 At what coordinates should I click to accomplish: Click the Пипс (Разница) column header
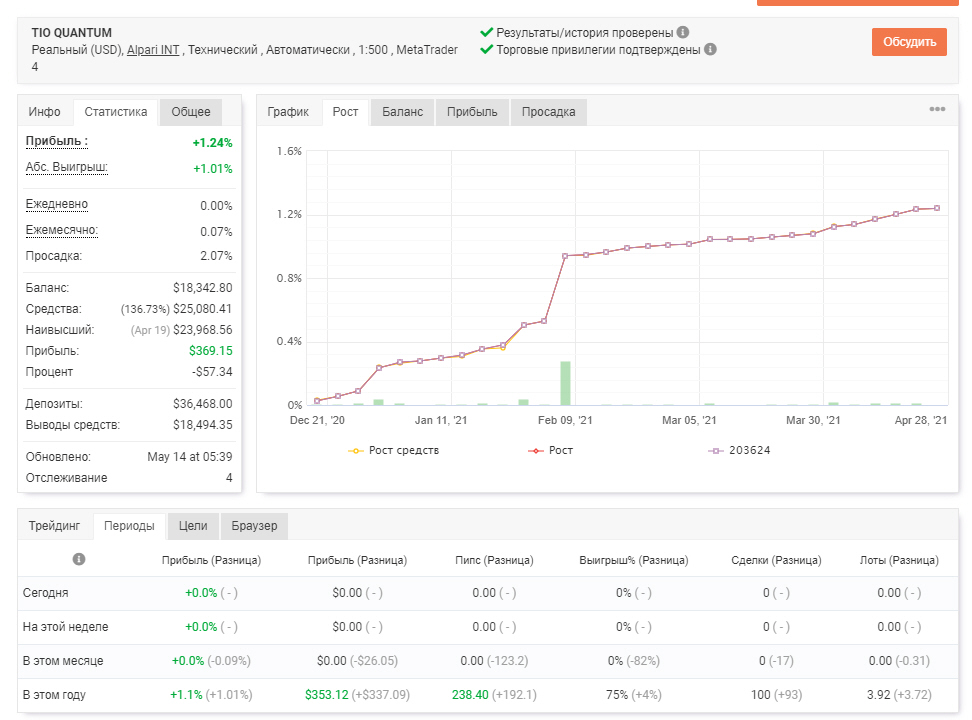pyautogui.click(x=494, y=560)
